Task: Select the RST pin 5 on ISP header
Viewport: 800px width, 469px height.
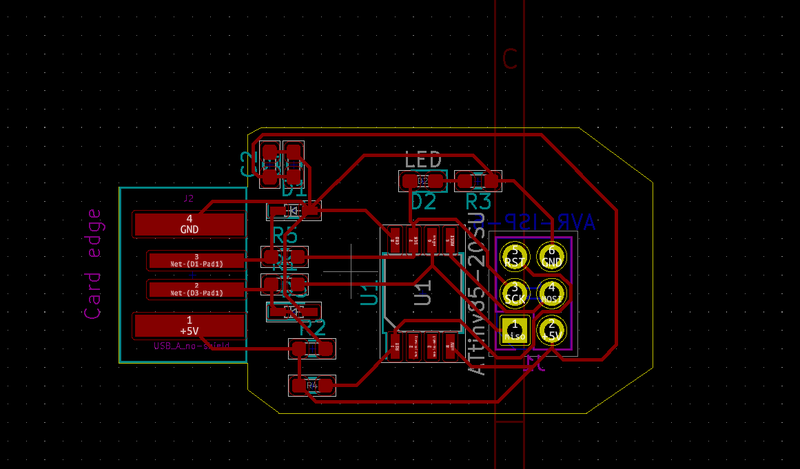Action: coord(515,256)
